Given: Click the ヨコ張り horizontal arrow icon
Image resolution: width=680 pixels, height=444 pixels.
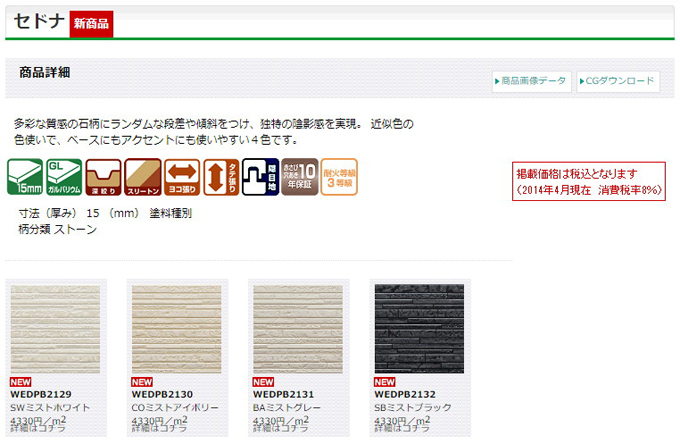Looking at the screenshot, I should 182,177.
